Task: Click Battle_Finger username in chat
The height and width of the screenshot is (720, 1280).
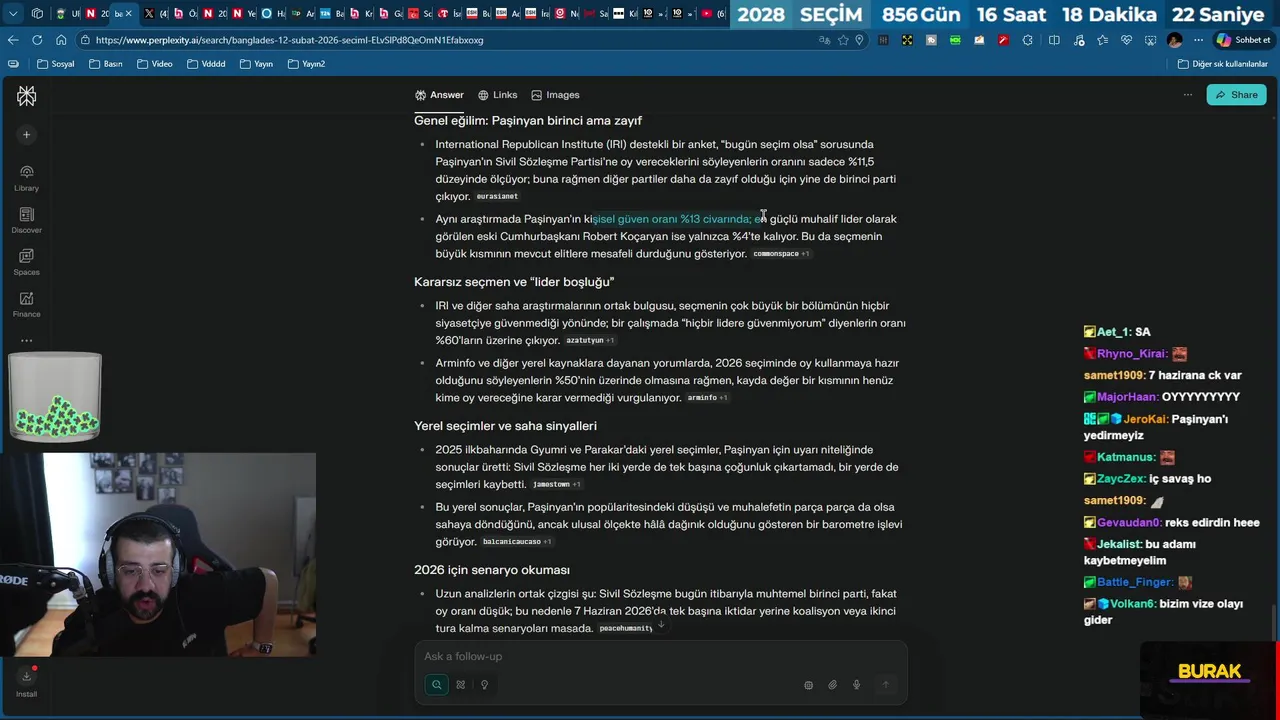Action: coord(1134,582)
